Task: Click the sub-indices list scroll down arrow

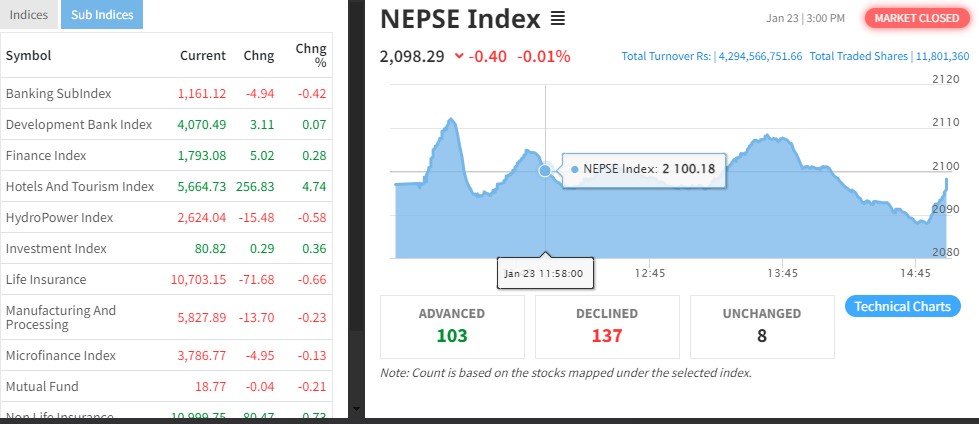Action: coord(358,408)
